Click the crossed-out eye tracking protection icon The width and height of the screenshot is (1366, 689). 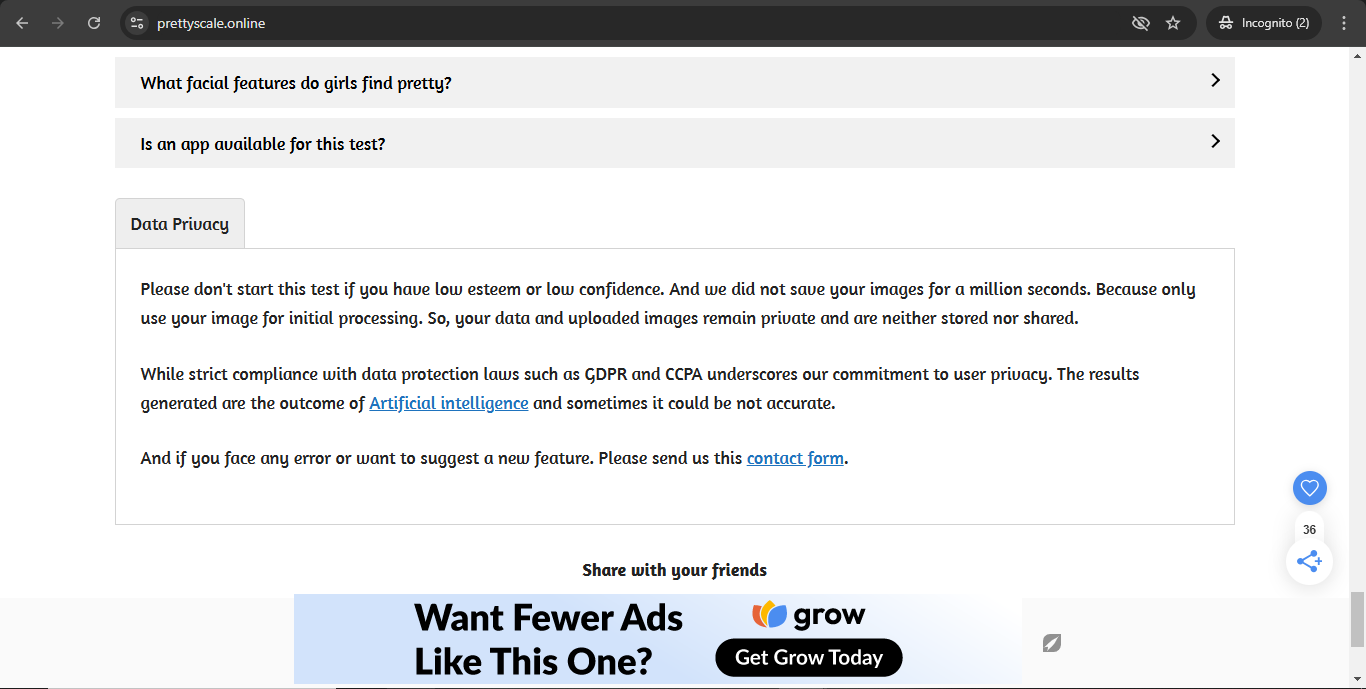click(x=1140, y=23)
